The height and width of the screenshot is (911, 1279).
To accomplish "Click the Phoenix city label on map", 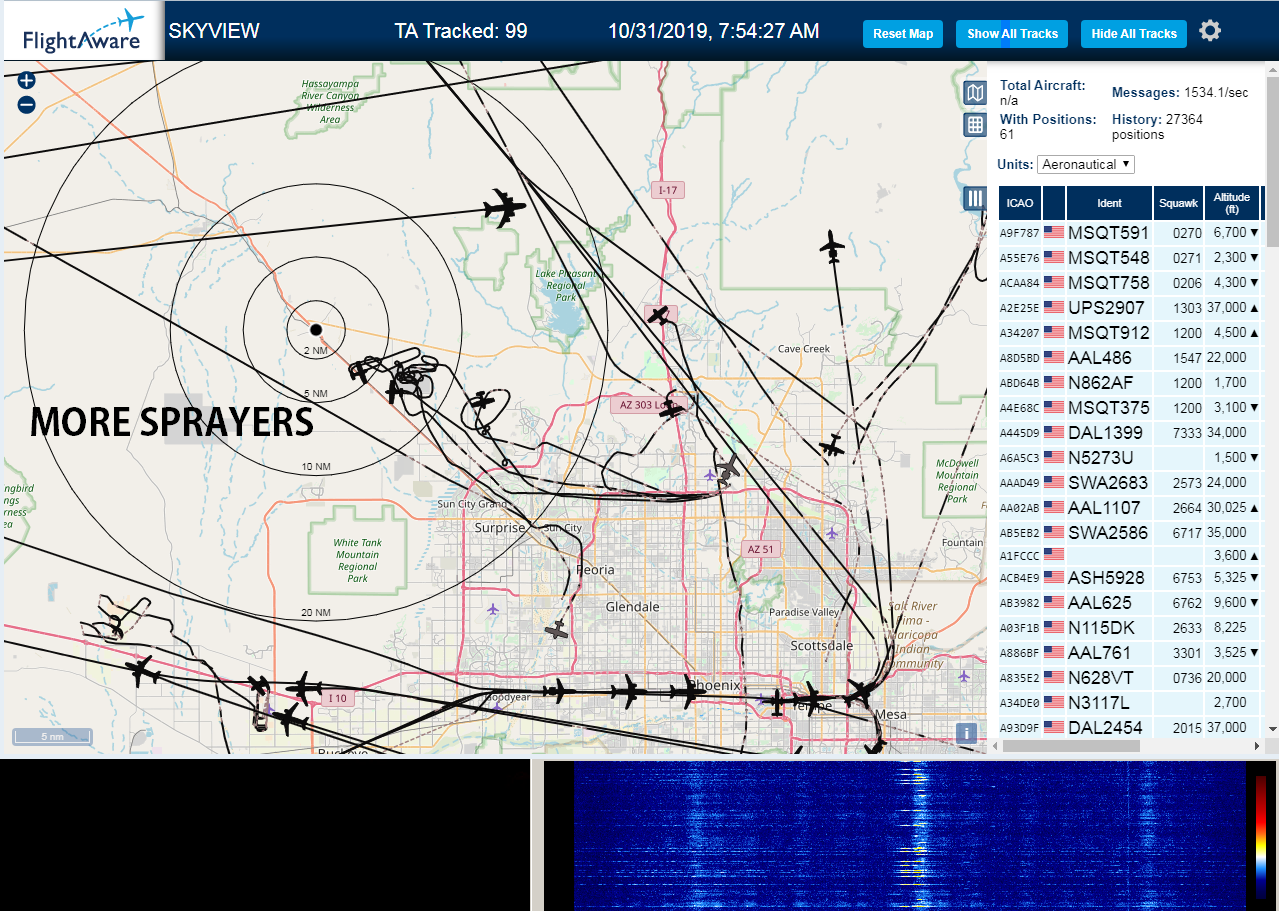I will point(716,686).
